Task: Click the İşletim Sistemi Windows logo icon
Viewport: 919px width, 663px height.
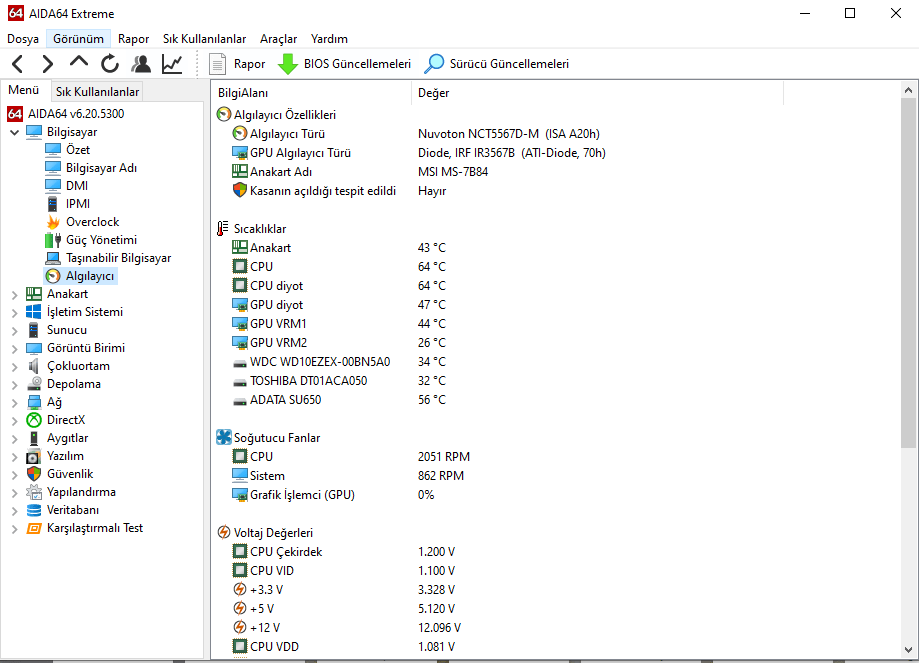Action: (x=34, y=312)
